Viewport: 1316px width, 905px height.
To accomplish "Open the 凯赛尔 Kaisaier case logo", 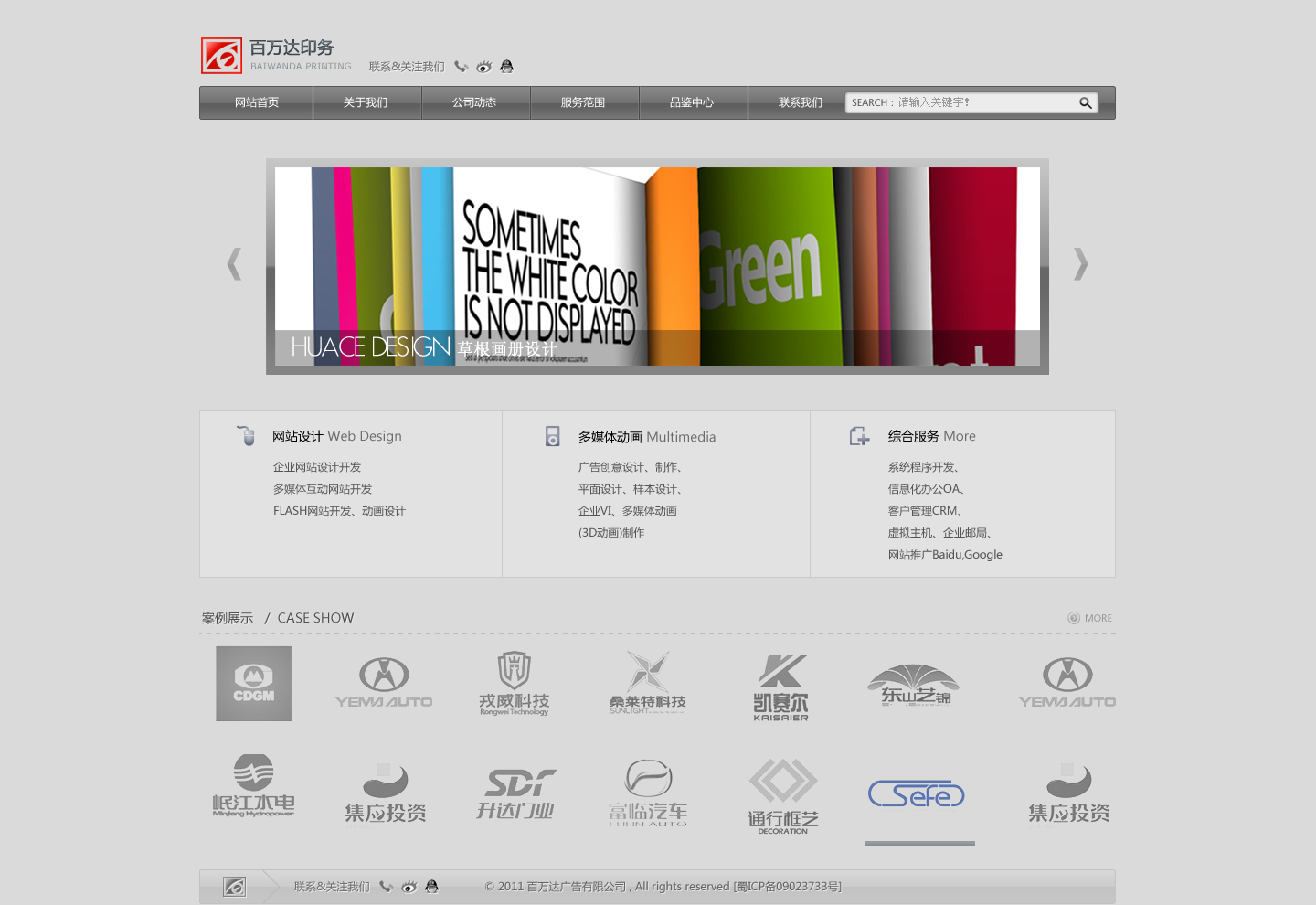I will [780, 687].
